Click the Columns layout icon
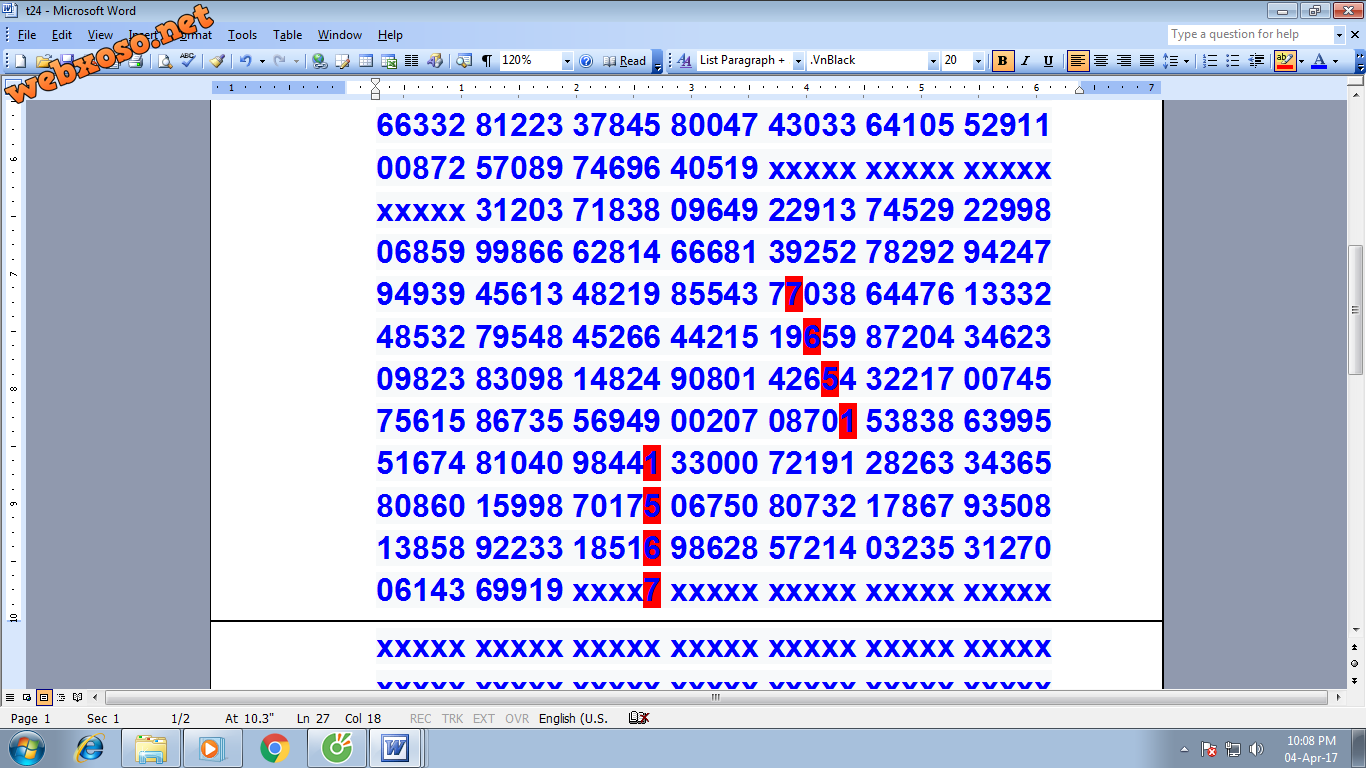Viewport: 1366px width, 768px height. click(x=411, y=61)
